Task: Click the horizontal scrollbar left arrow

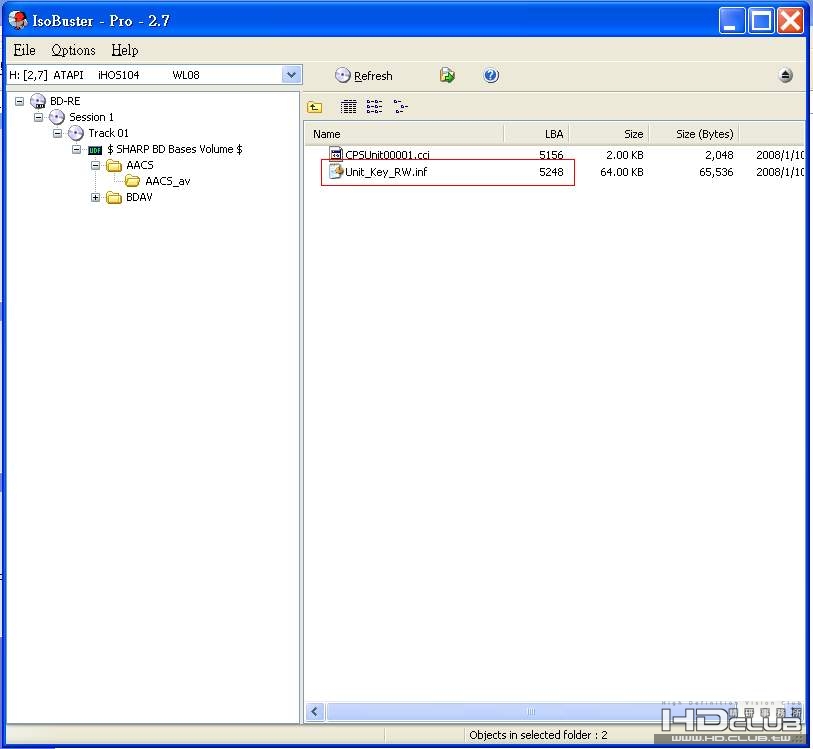Action: (x=314, y=712)
